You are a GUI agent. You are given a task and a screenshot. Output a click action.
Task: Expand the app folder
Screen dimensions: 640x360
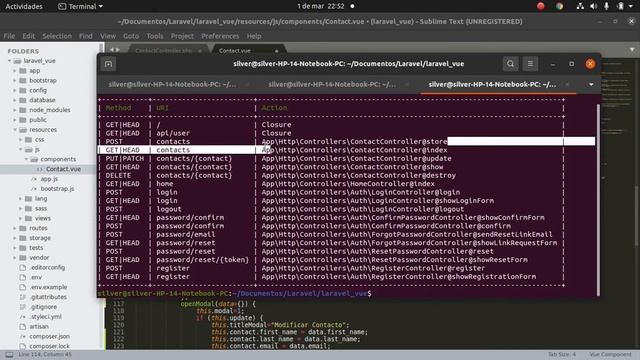pyautogui.click(x=15, y=71)
